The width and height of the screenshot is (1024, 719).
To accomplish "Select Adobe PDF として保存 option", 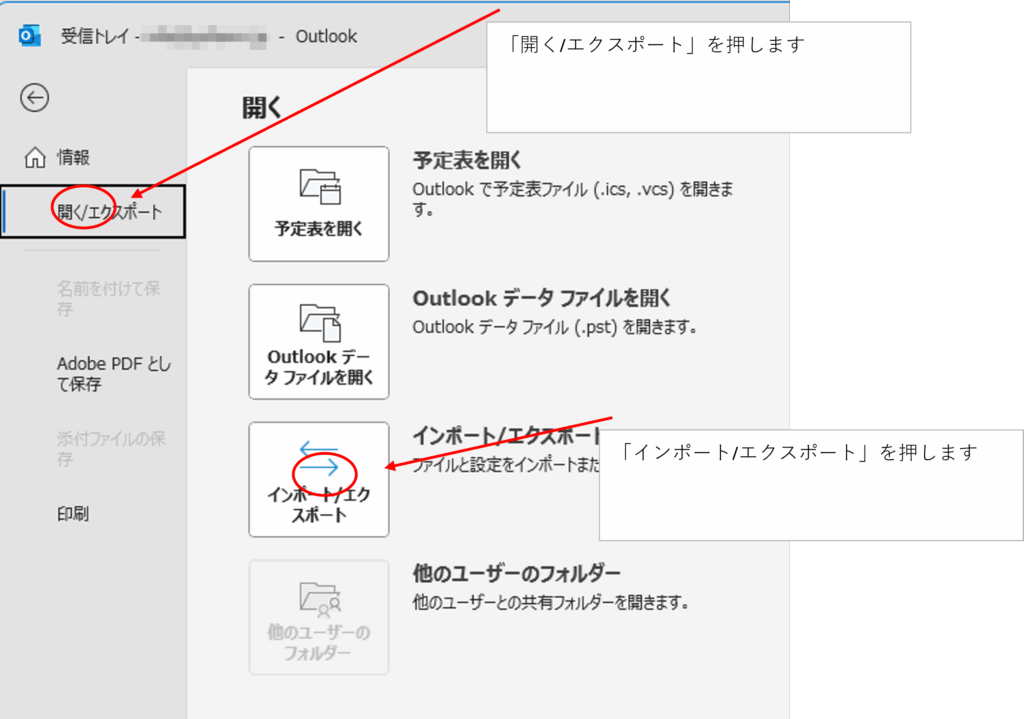I will tap(113, 374).
